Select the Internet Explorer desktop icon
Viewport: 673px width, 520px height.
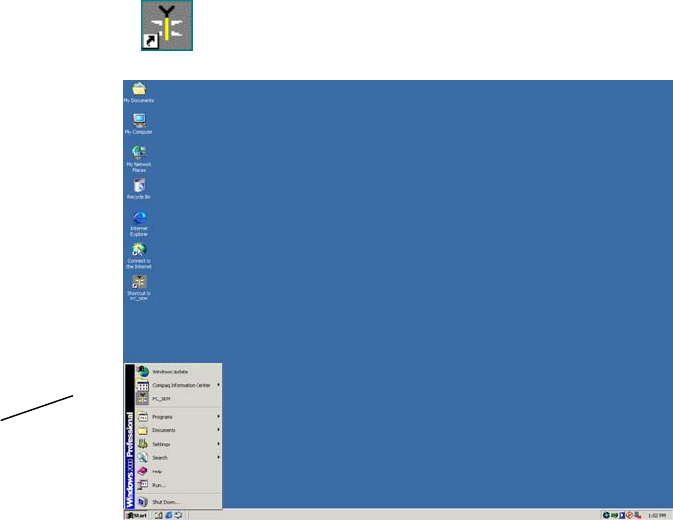tap(139, 223)
